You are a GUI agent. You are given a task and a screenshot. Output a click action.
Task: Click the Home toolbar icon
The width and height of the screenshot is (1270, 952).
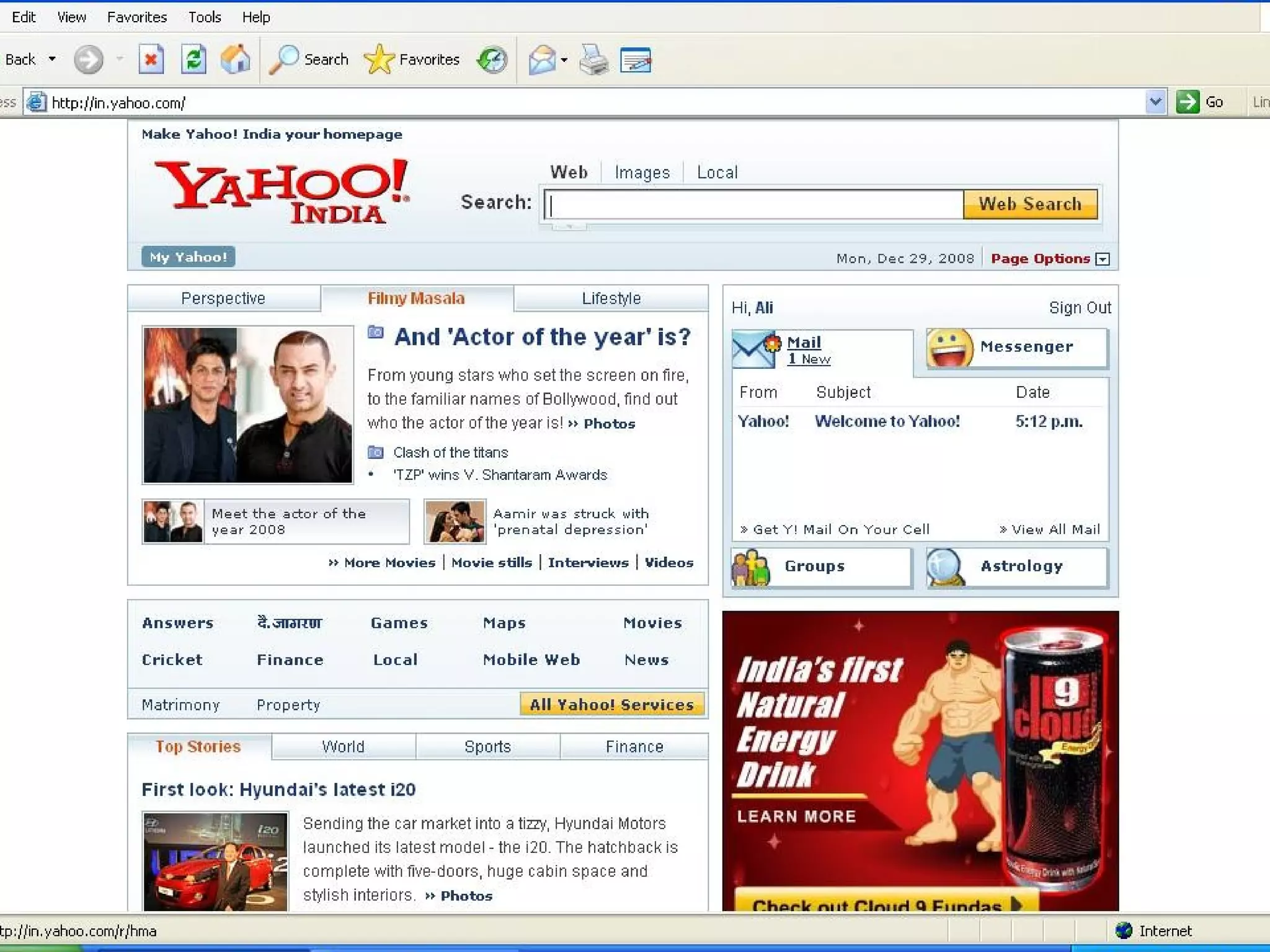[x=236, y=59]
